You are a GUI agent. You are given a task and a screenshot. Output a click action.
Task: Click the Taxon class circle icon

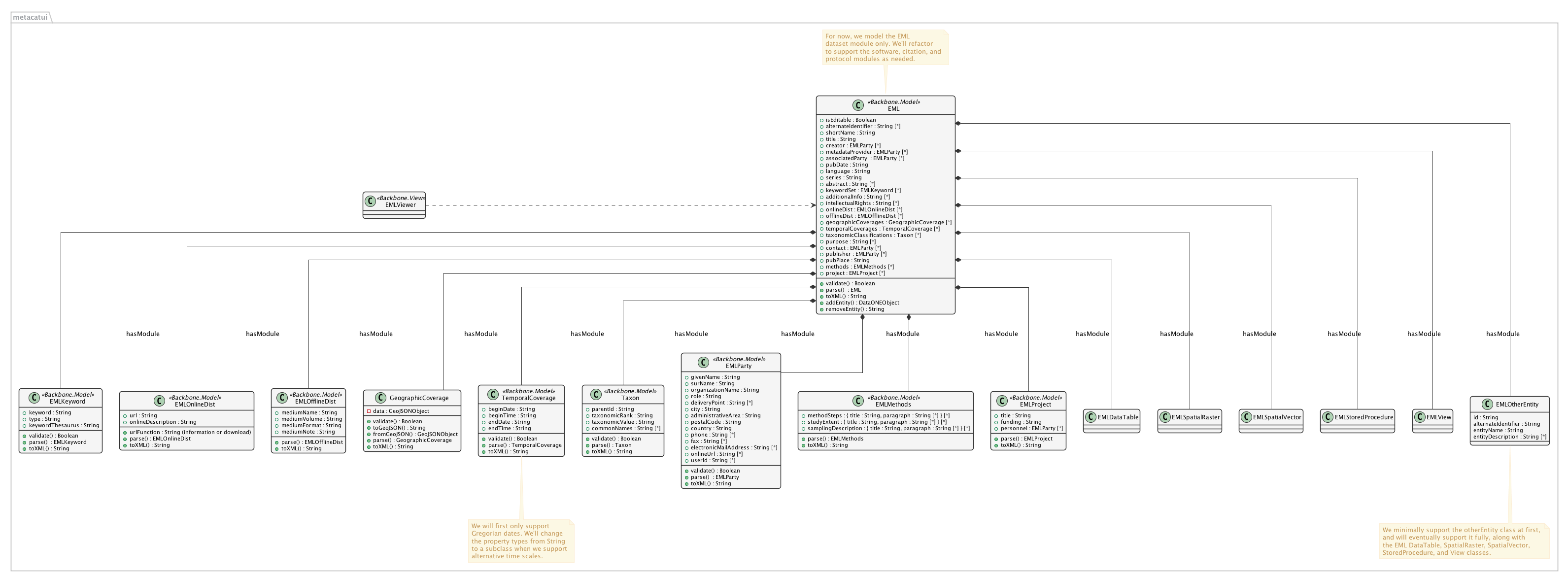pos(596,394)
